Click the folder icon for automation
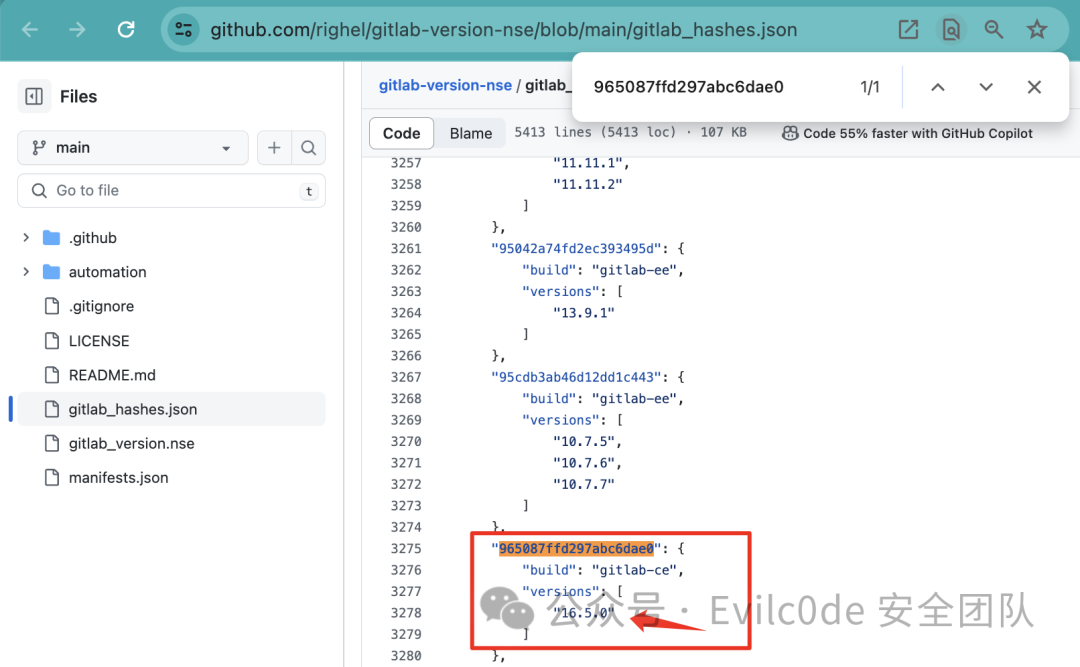Image resolution: width=1080 pixels, height=667 pixels. 52,271
